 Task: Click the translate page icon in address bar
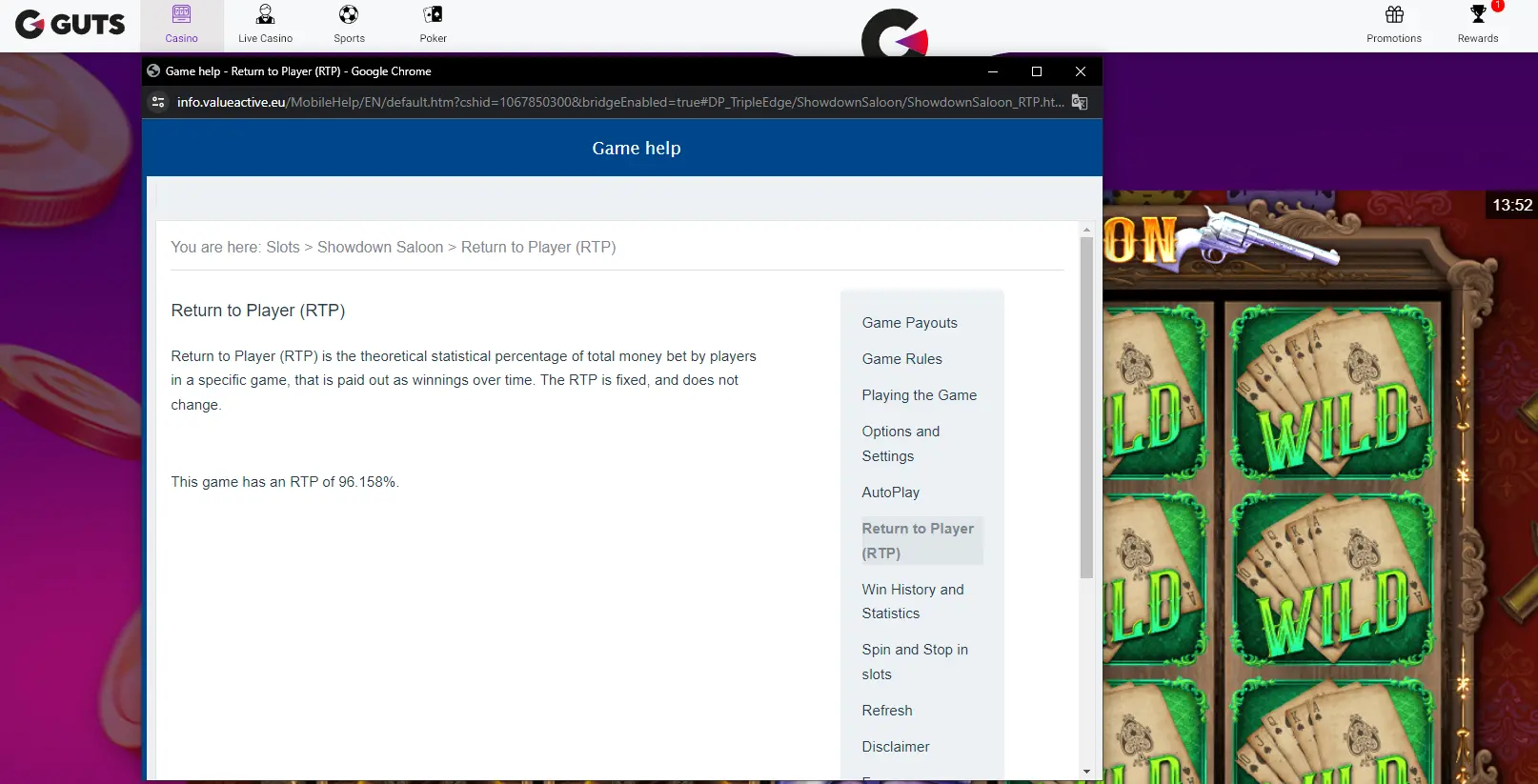click(1080, 102)
